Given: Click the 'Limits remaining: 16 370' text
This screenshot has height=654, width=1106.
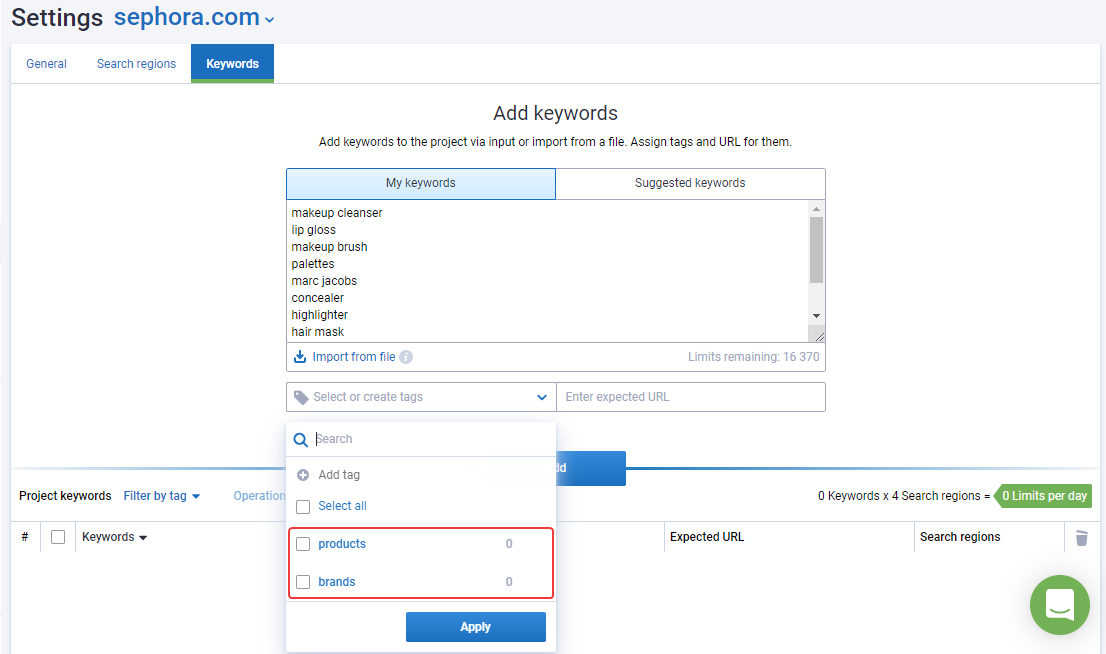Looking at the screenshot, I should pyautogui.click(x=753, y=357).
